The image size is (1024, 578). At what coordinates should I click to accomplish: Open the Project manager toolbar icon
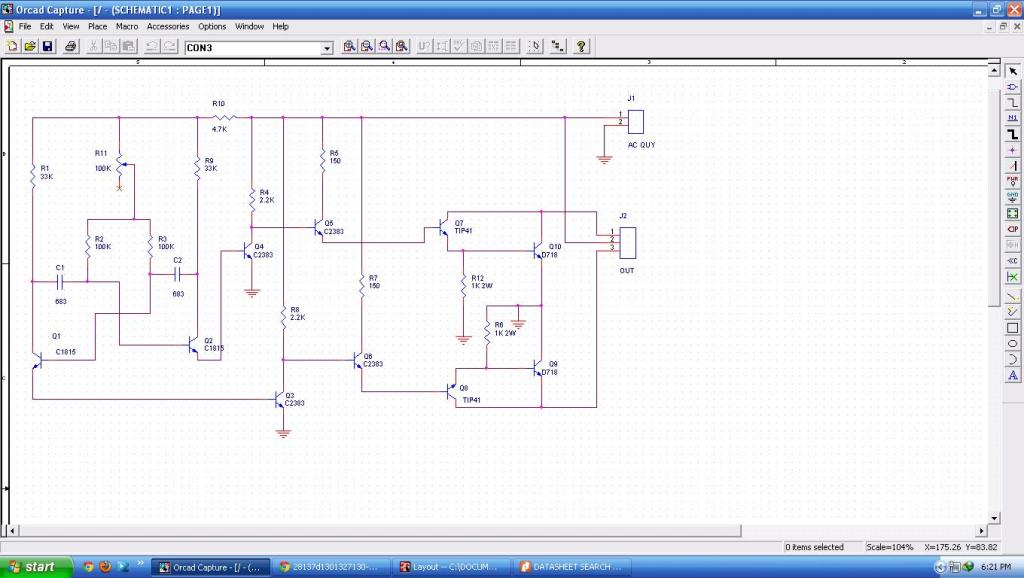[x=558, y=46]
